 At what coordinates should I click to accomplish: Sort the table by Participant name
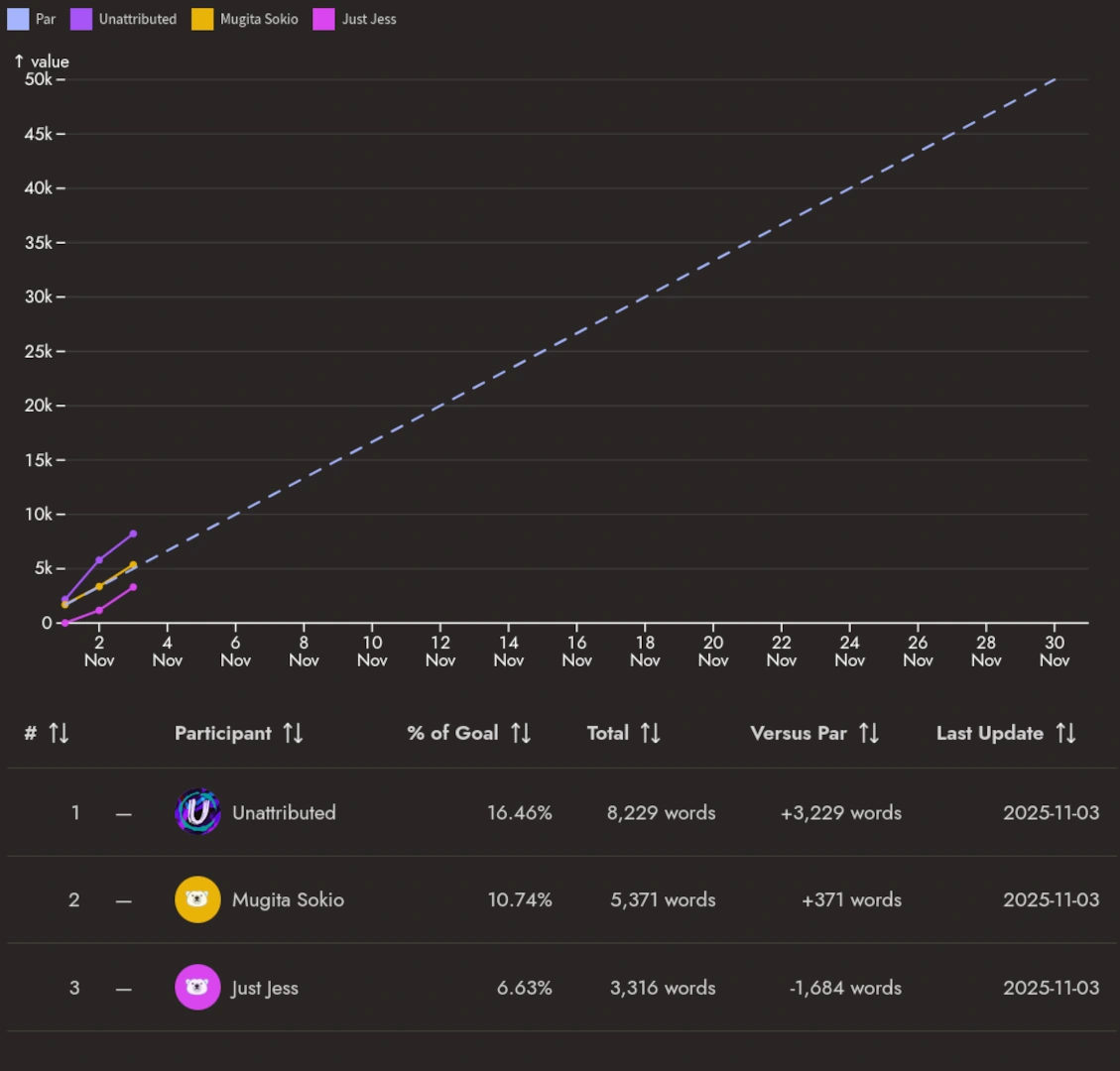pos(292,733)
